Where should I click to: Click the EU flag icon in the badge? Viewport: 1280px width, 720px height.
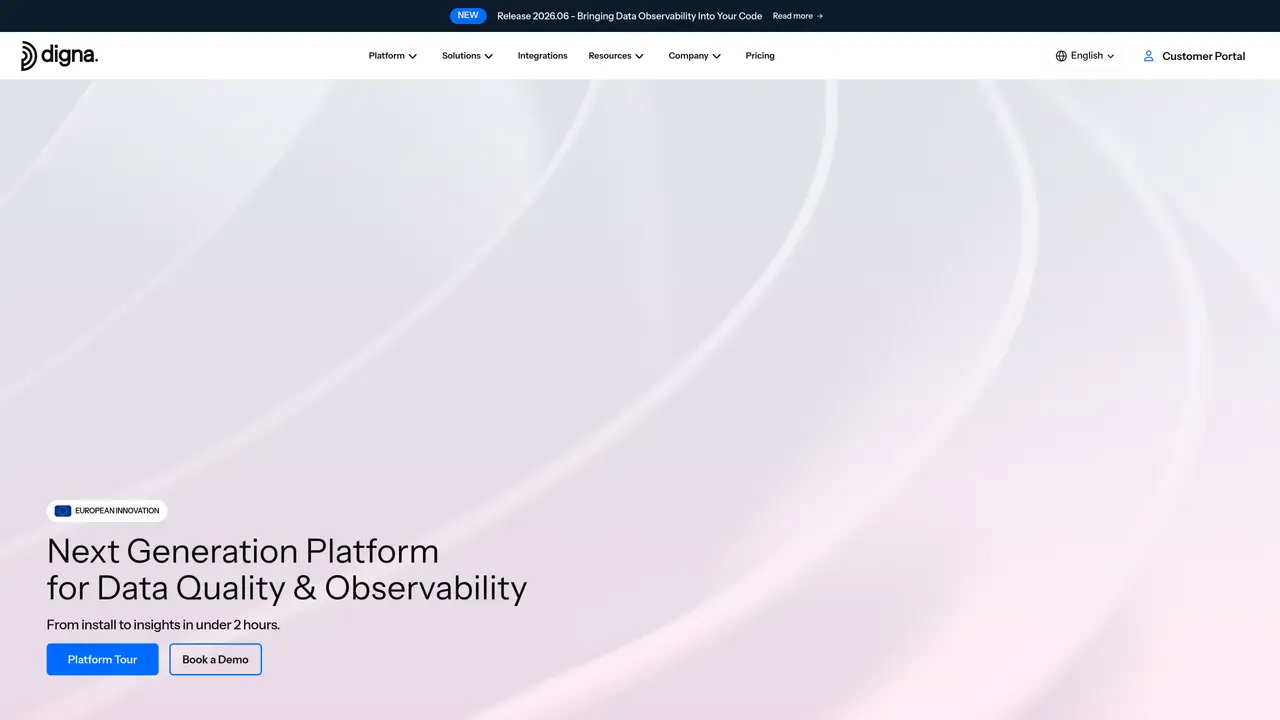[x=63, y=511]
